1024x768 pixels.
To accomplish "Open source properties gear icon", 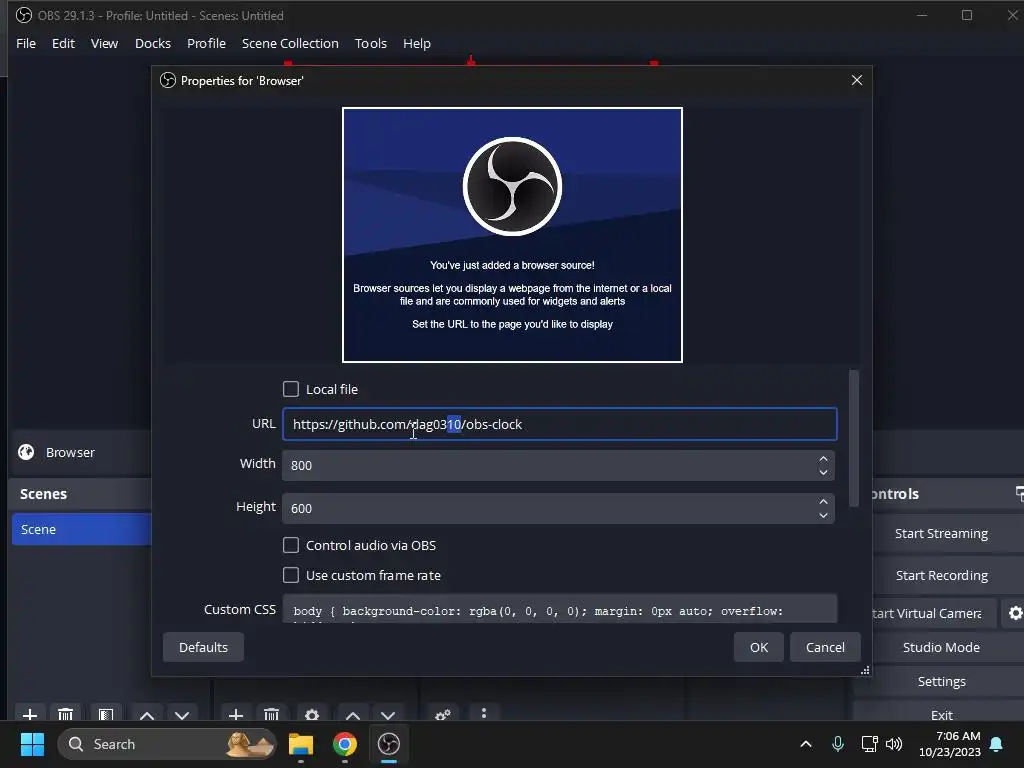I will pos(312,714).
